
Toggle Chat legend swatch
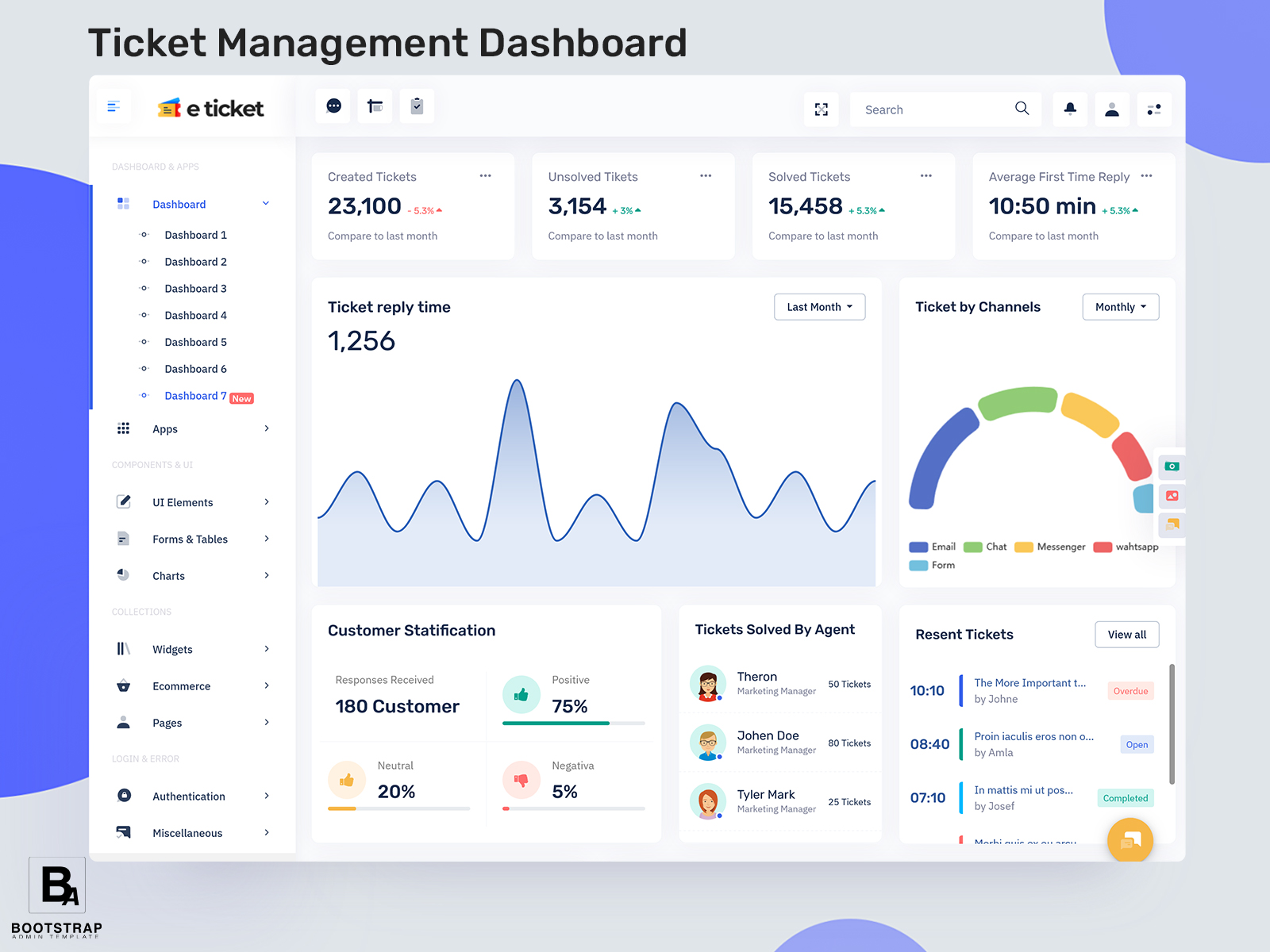(x=973, y=547)
